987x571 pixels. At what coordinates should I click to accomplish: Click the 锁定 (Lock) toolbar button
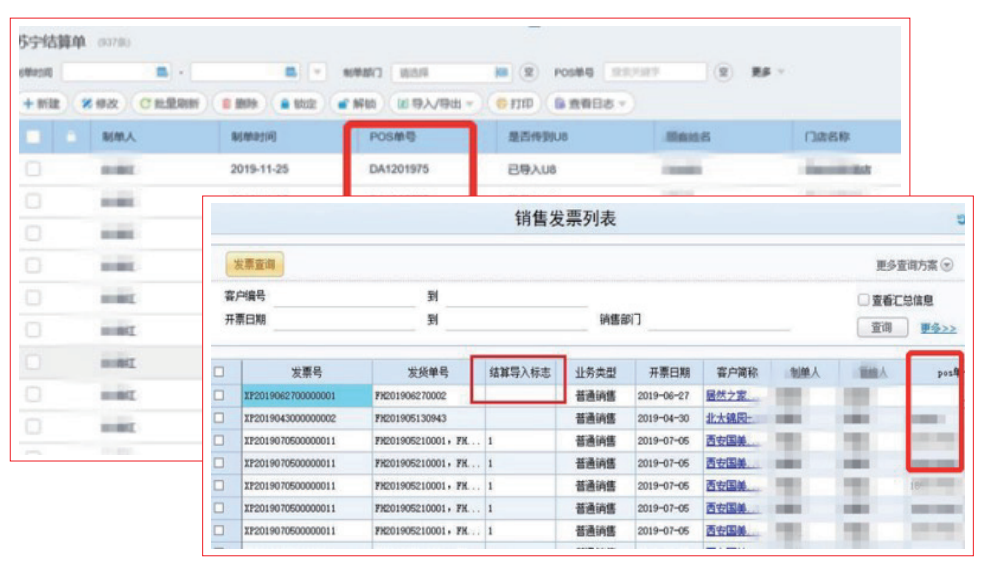pos(297,103)
